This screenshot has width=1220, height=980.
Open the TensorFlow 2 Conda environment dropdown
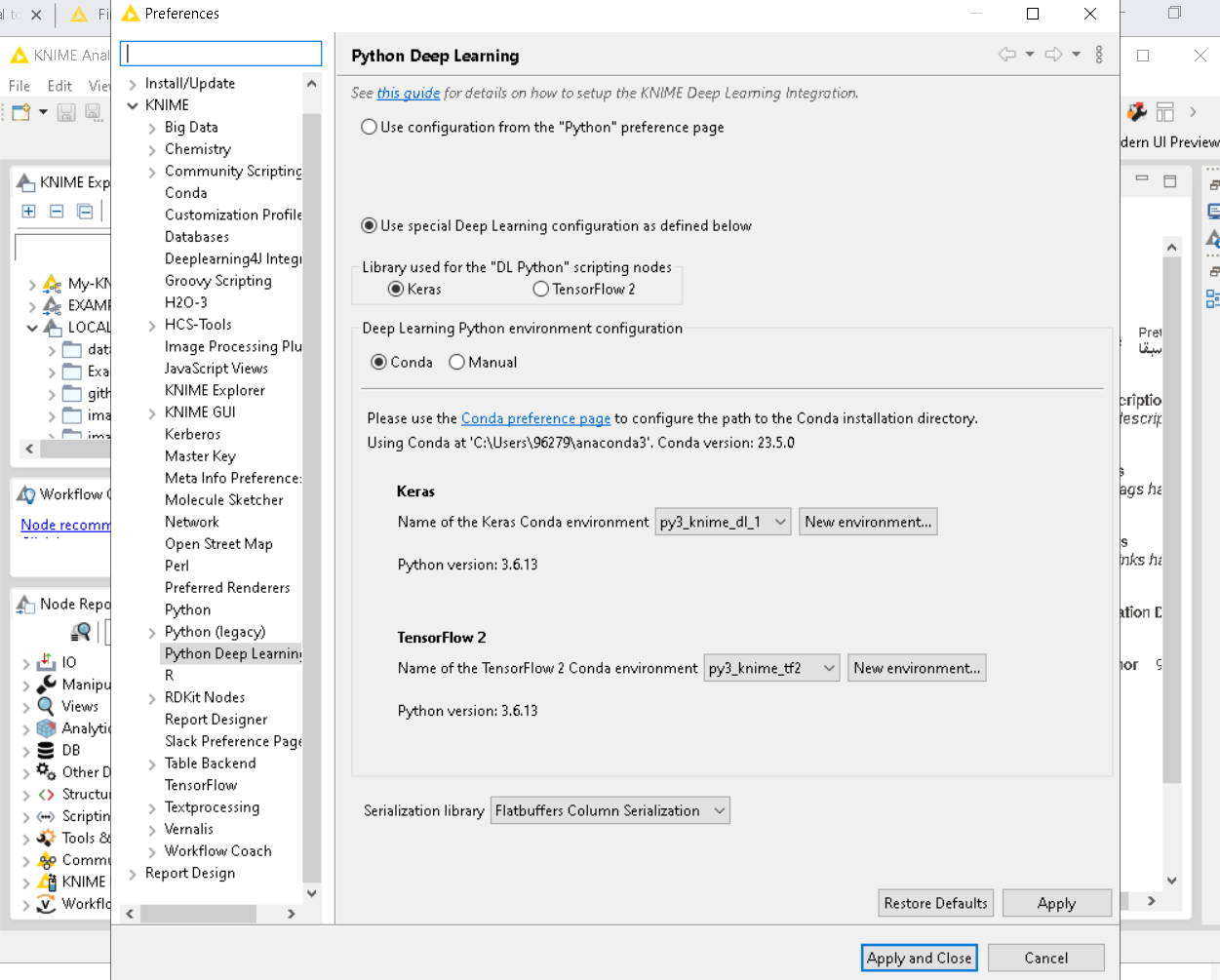coord(771,668)
